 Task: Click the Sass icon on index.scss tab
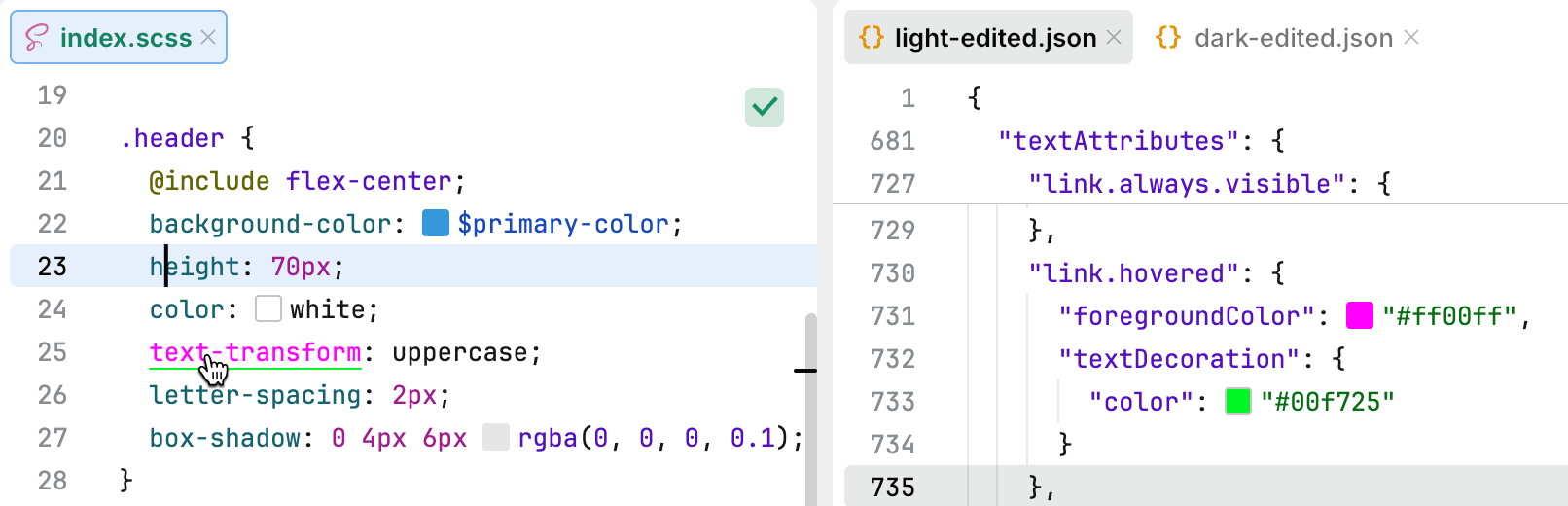37,38
